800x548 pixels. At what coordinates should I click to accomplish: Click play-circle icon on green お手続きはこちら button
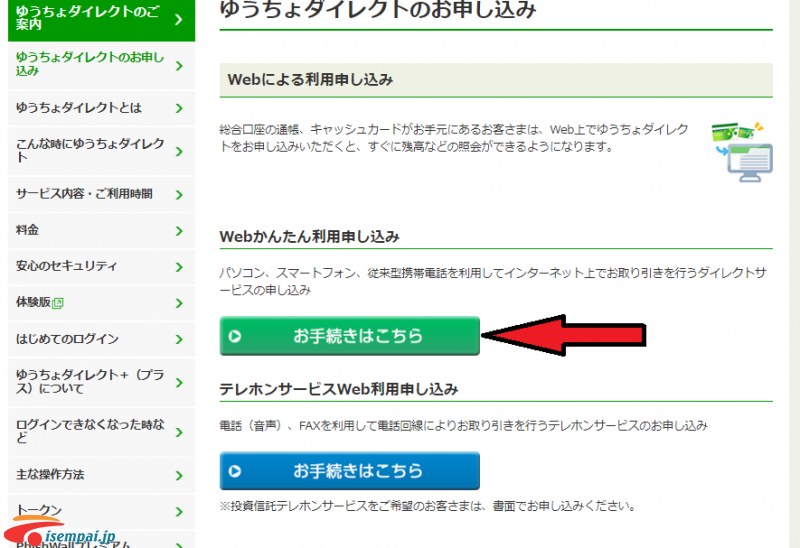tap(235, 336)
